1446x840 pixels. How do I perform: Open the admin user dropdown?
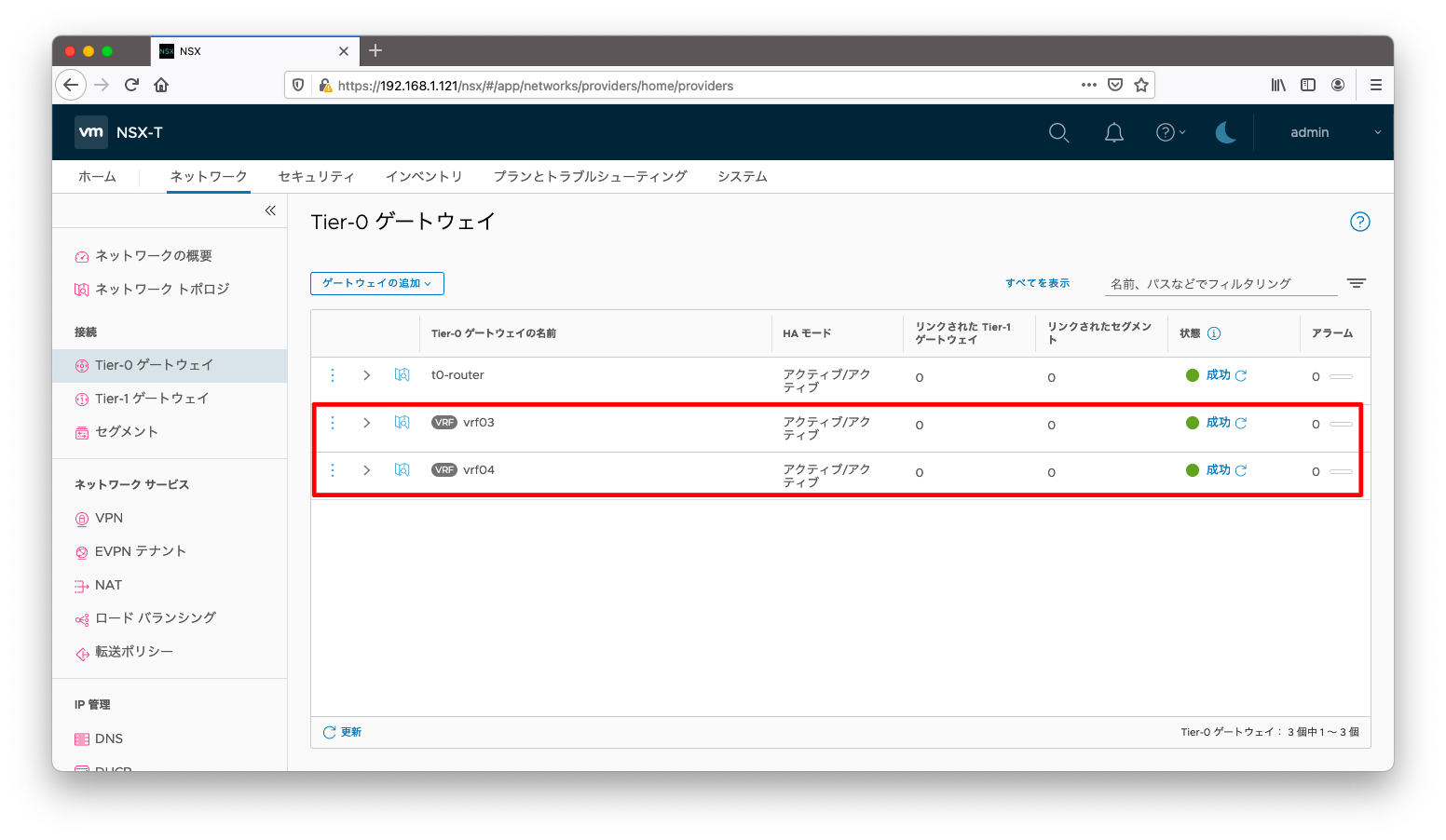(x=1334, y=133)
